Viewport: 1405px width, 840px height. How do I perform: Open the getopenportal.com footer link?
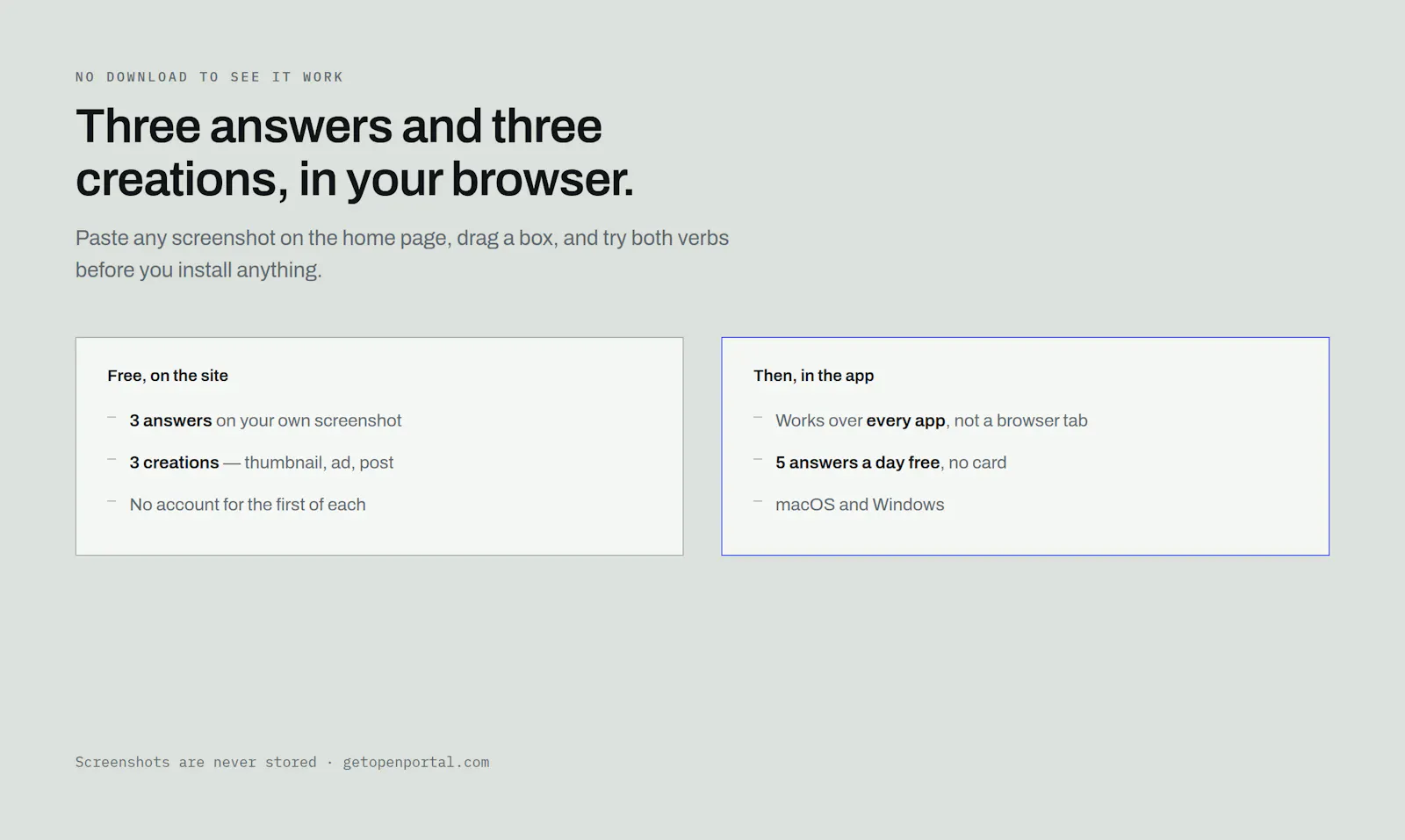pyautogui.click(x=416, y=762)
